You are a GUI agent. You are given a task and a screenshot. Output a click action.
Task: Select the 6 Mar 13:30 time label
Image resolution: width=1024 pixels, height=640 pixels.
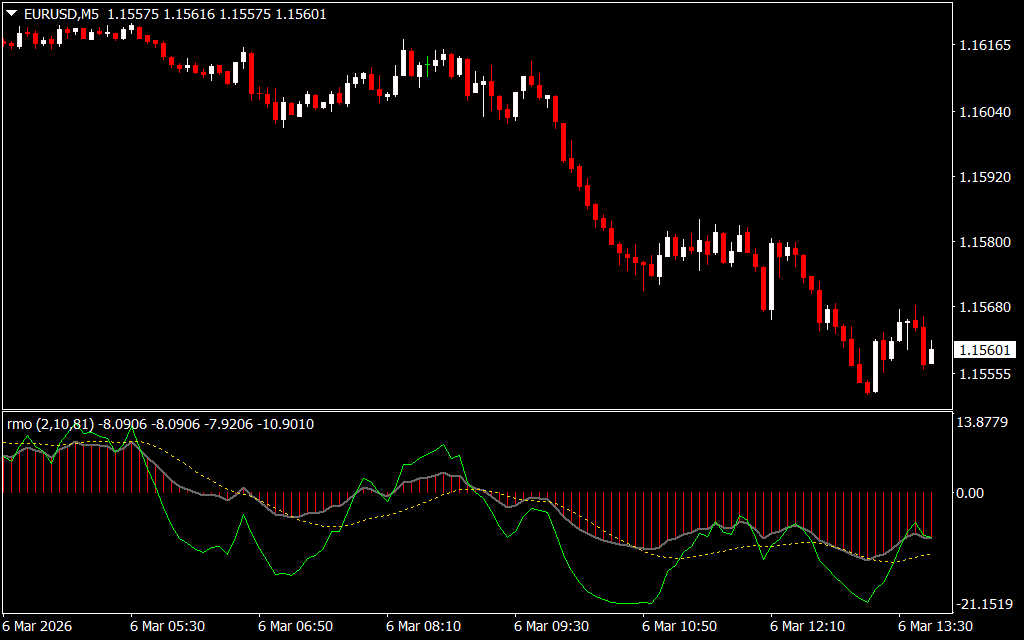click(x=936, y=625)
